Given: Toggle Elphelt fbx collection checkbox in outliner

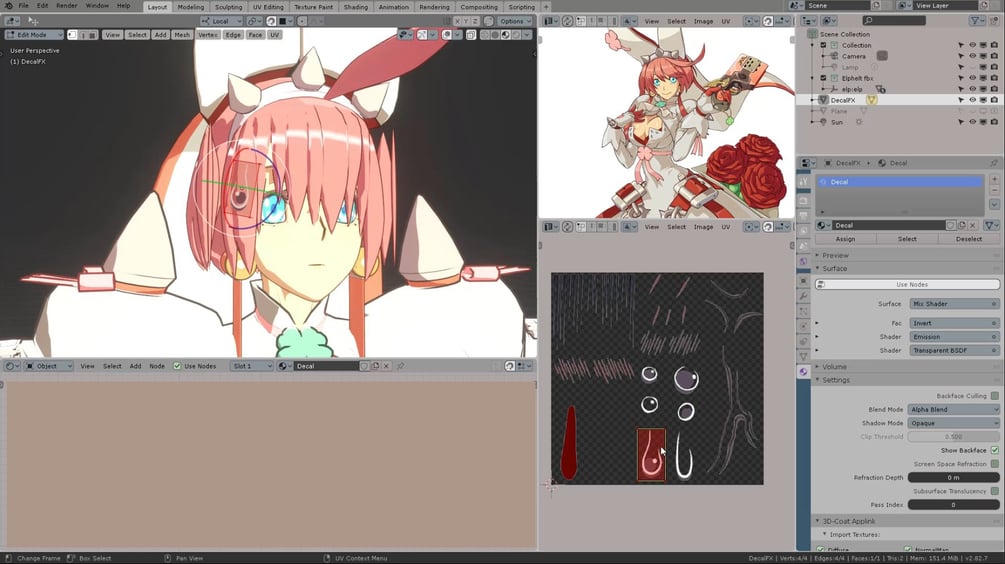Looking at the screenshot, I should click(x=824, y=78).
